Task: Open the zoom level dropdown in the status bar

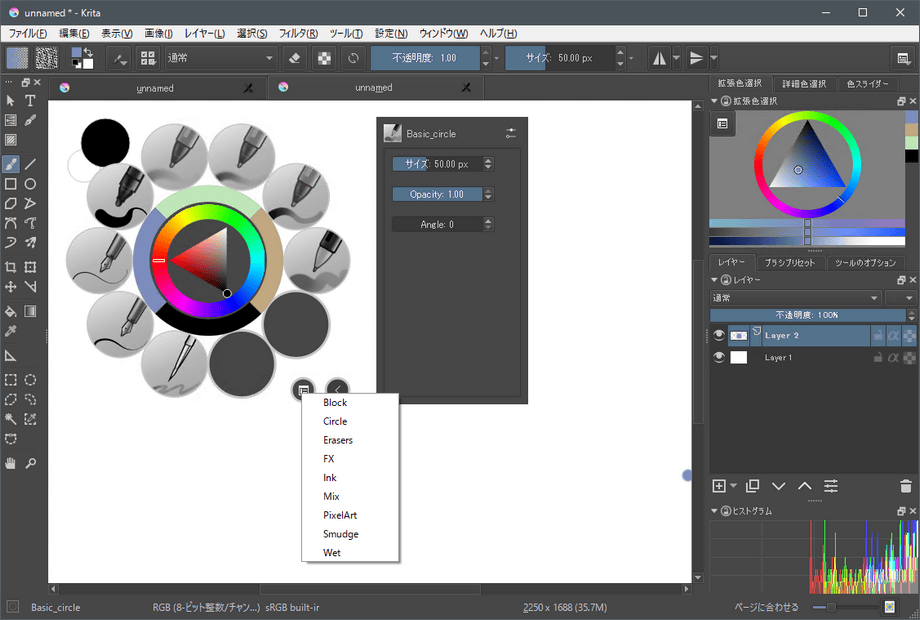Action: (766, 607)
